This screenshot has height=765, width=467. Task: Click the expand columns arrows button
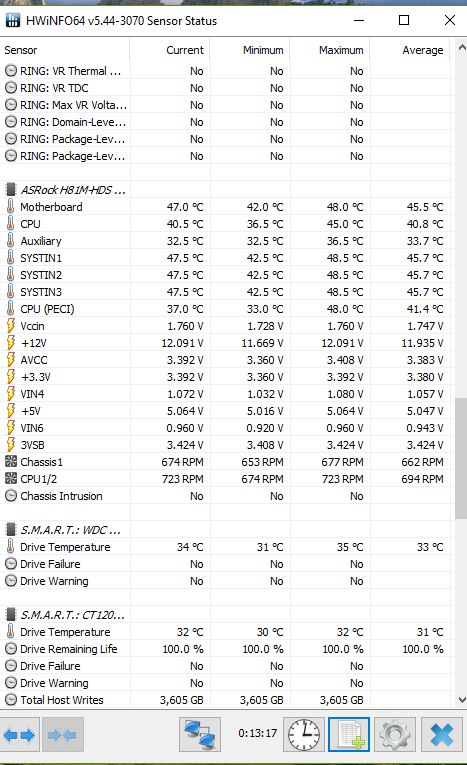coord(20,734)
